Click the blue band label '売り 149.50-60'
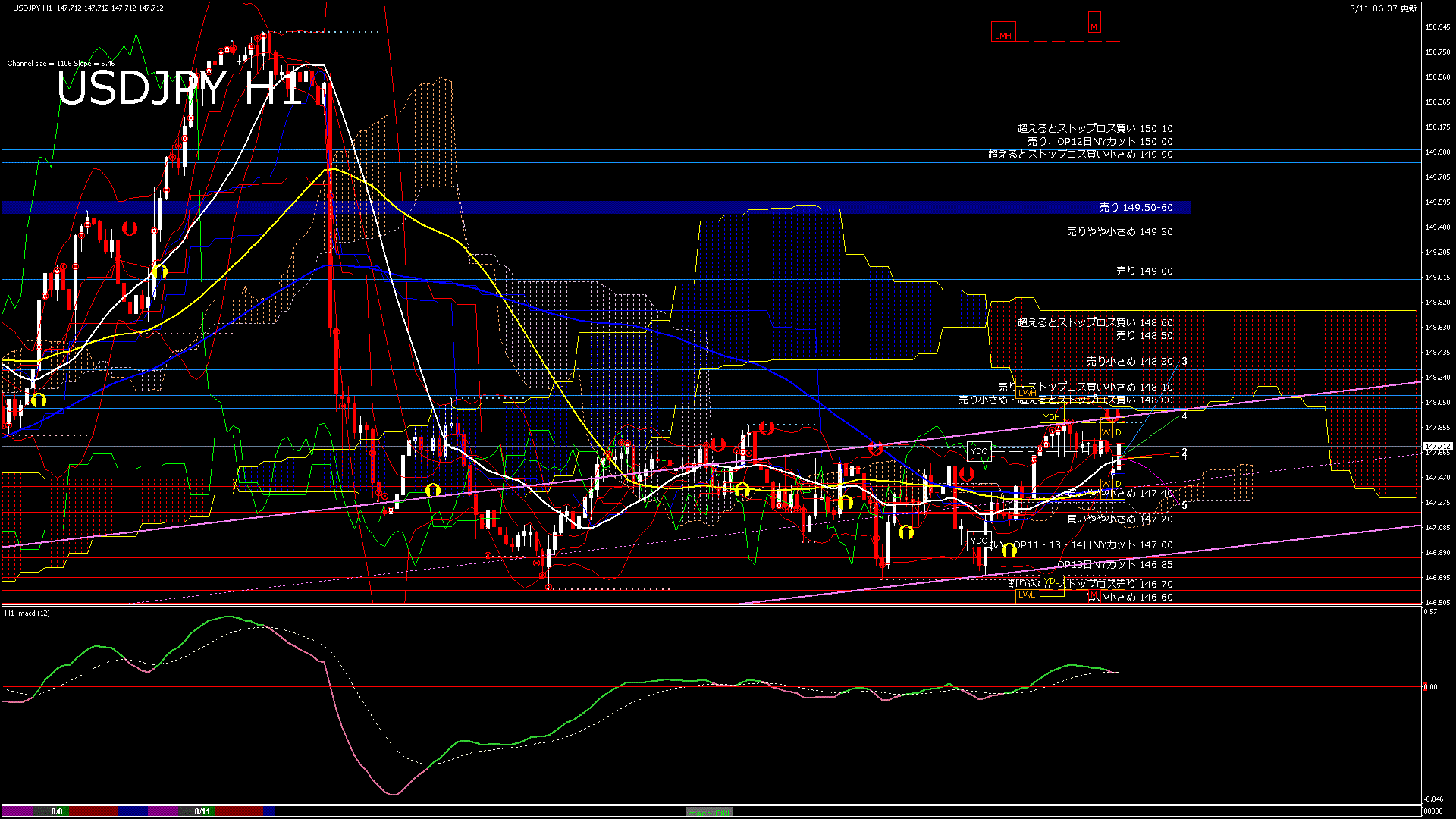Screen dimensions: 1456x819 coord(1136,208)
